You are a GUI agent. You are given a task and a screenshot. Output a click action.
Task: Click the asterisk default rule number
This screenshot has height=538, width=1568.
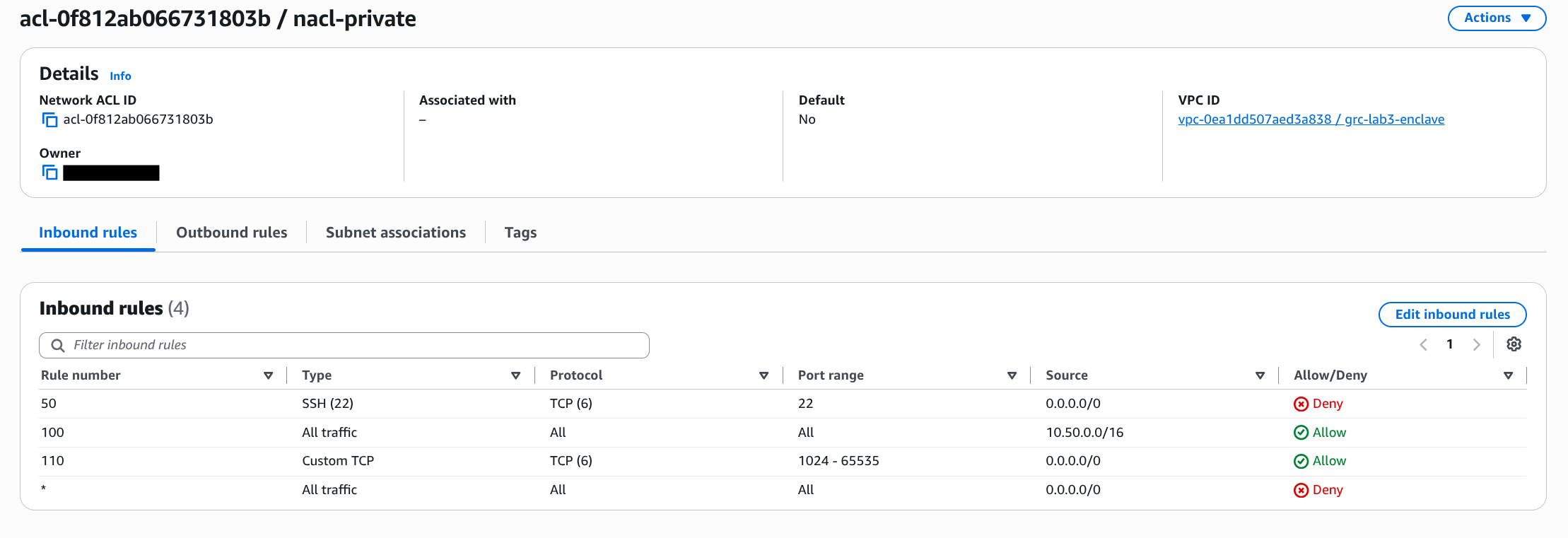(x=44, y=489)
